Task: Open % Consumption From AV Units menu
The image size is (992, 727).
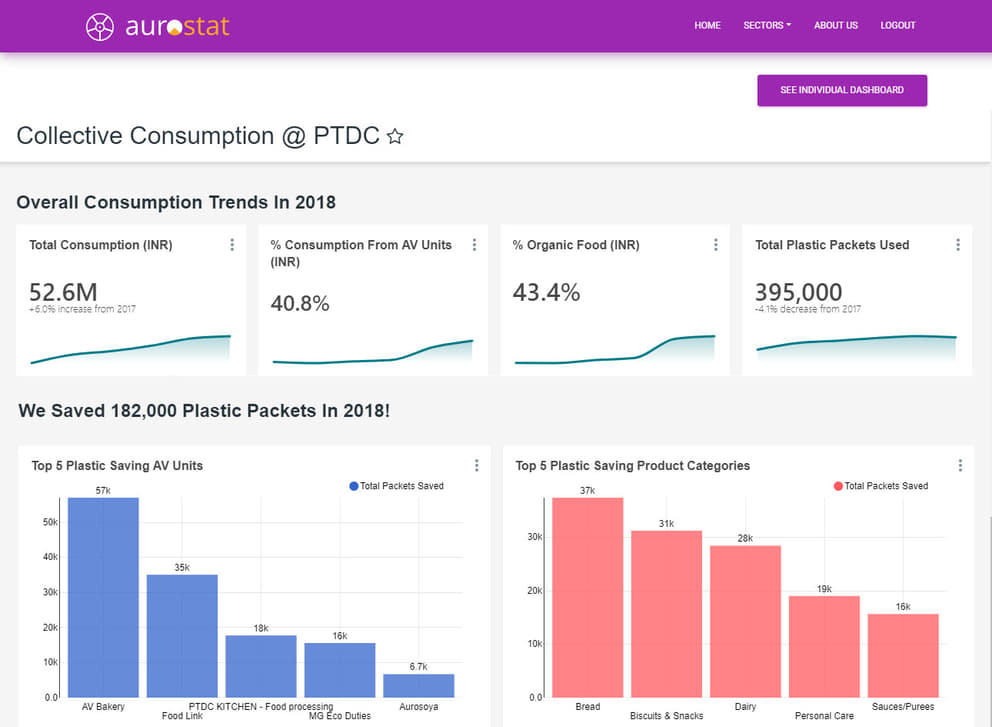Action: 474,245
